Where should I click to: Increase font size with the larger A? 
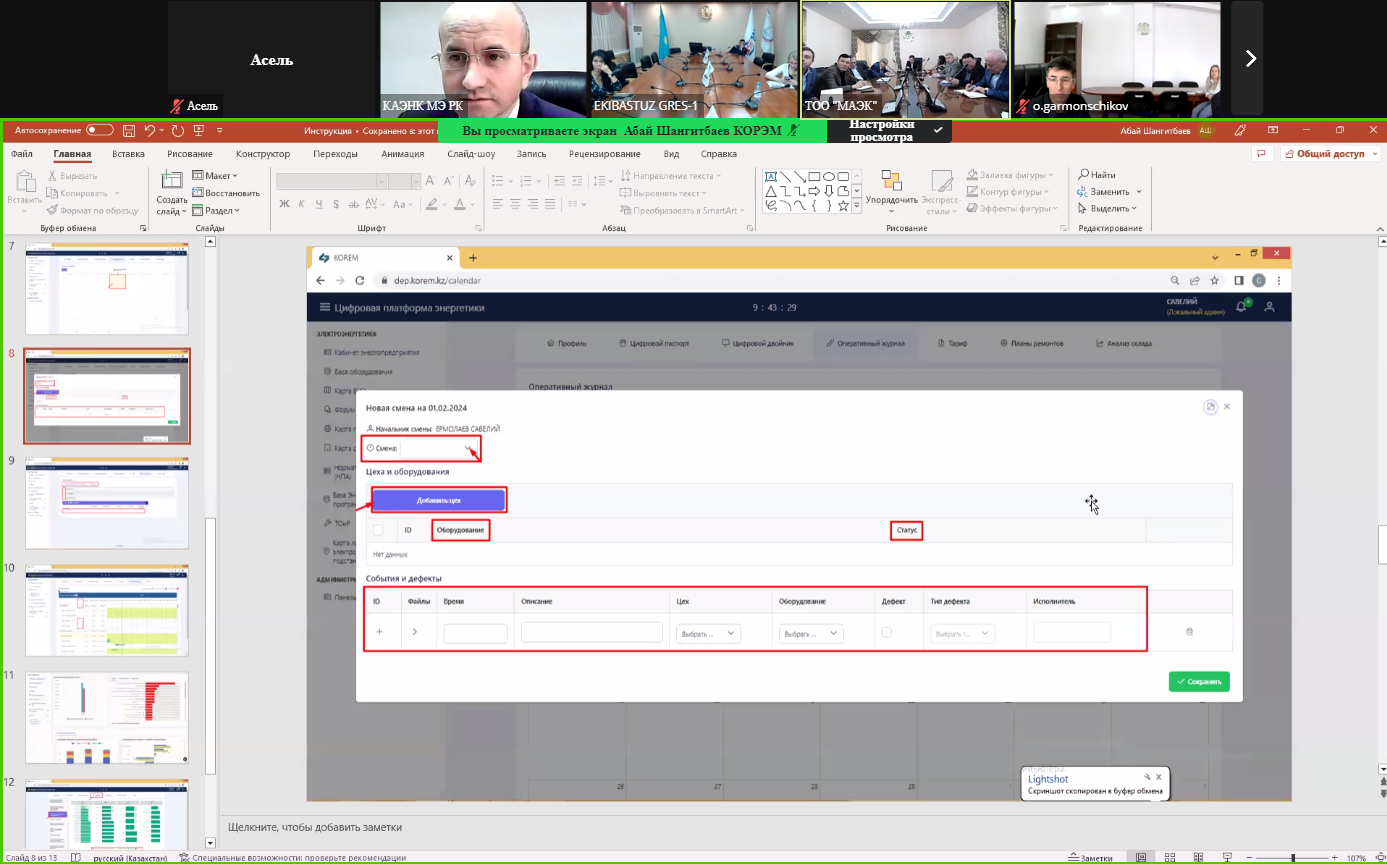(431, 181)
